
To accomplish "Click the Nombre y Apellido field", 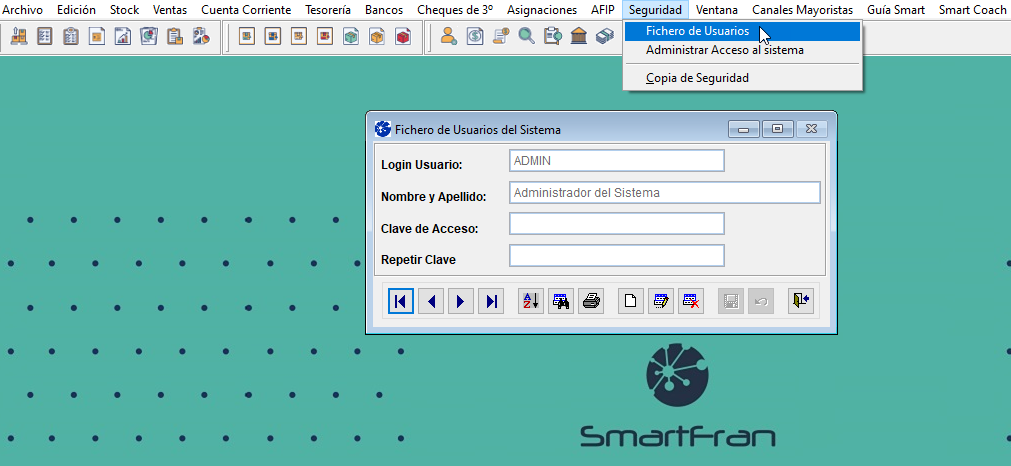I will tap(665, 192).
